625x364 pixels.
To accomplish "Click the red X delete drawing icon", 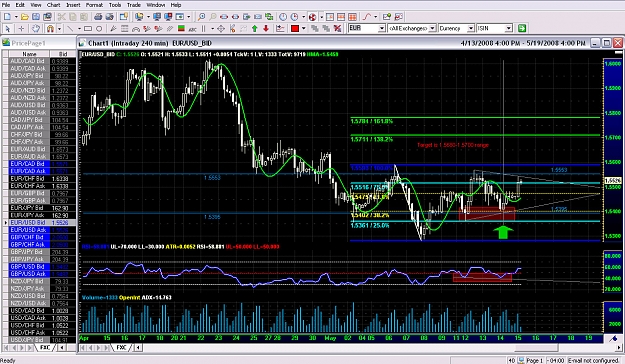I will (x=337, y=29).
